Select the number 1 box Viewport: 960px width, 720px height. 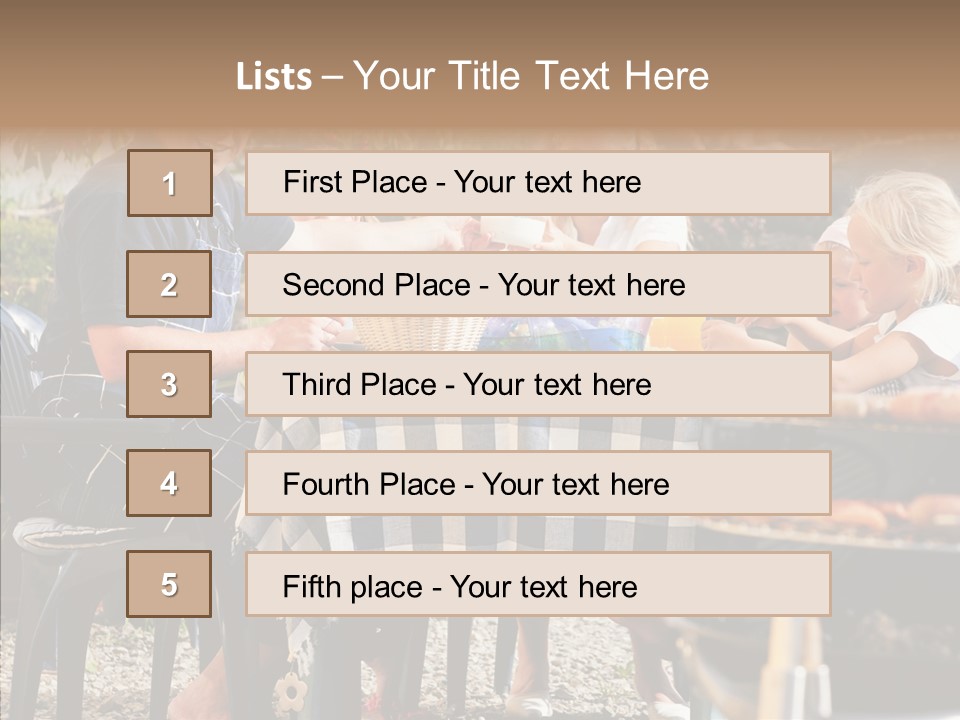click(169, 183)
